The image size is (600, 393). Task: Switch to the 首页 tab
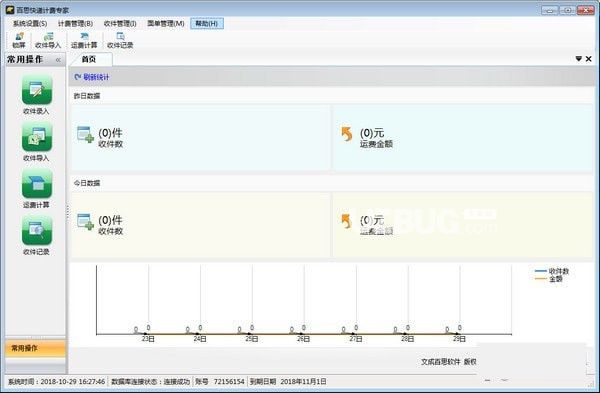coord(89,59)
